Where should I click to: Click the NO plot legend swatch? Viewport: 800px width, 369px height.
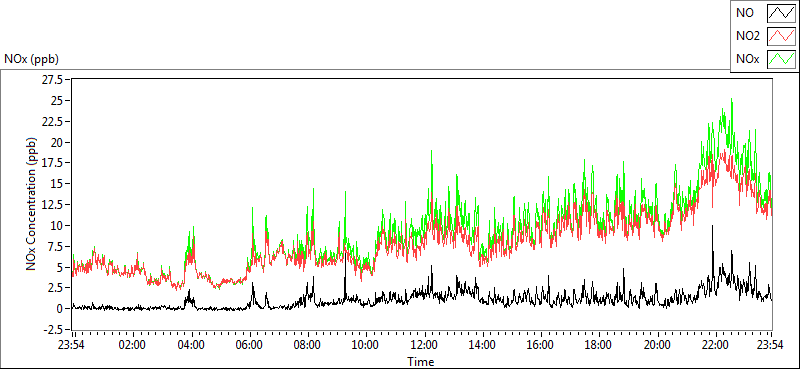coord(781,13)
